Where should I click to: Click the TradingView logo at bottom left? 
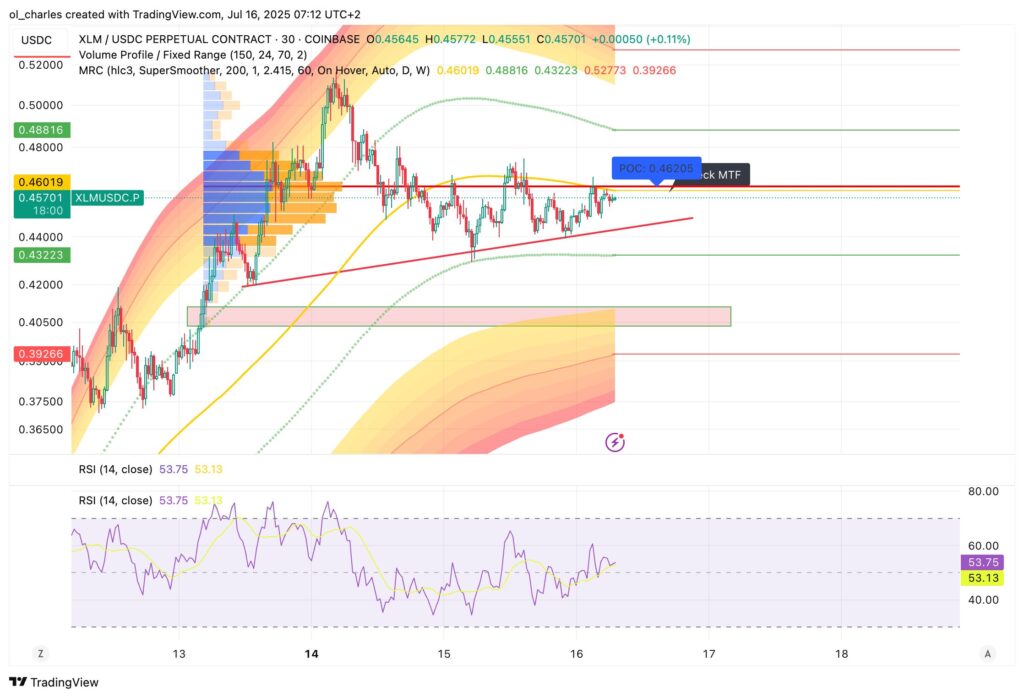click(x=51, y=682)
